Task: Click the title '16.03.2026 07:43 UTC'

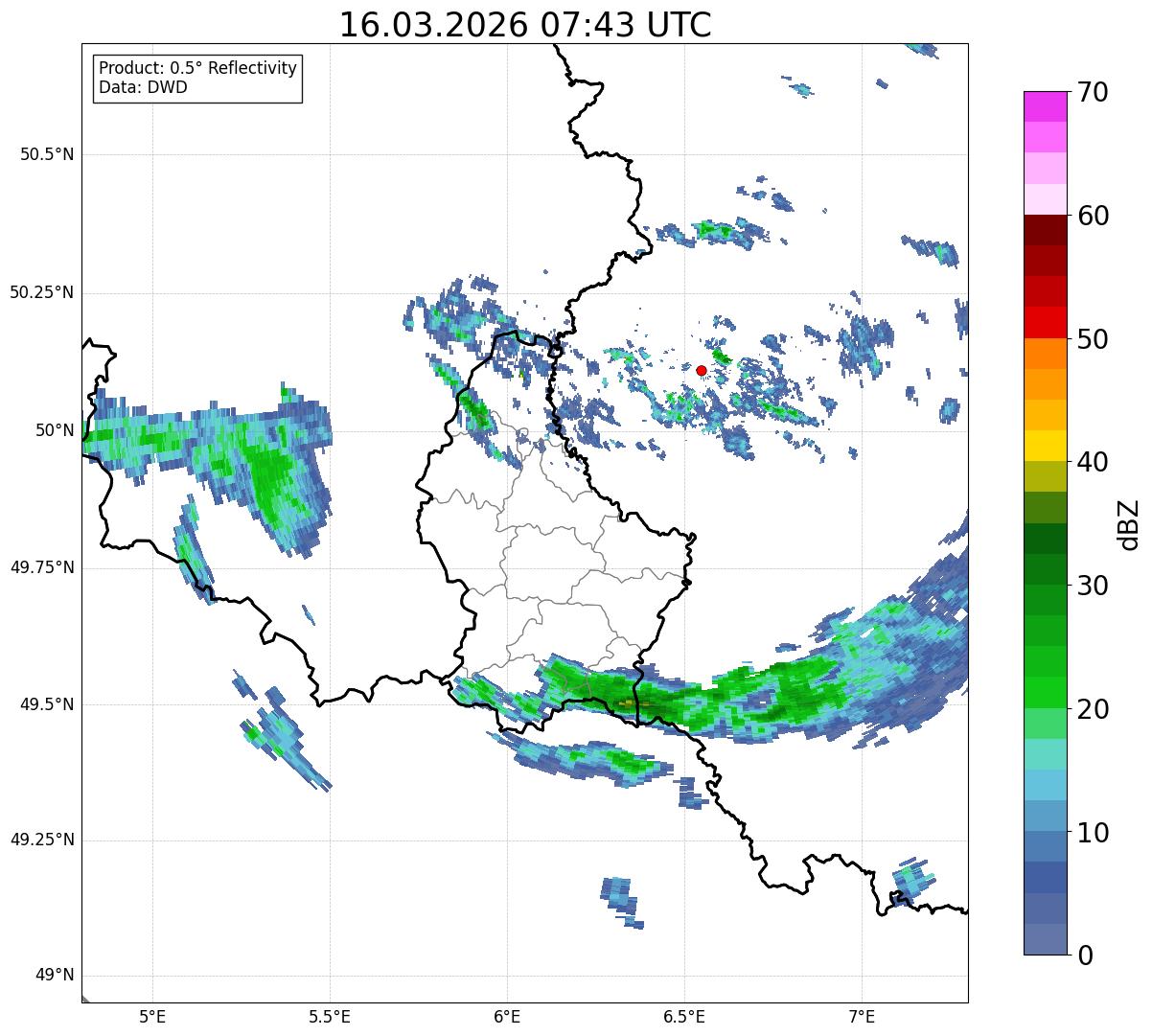Action: point(525,25)
